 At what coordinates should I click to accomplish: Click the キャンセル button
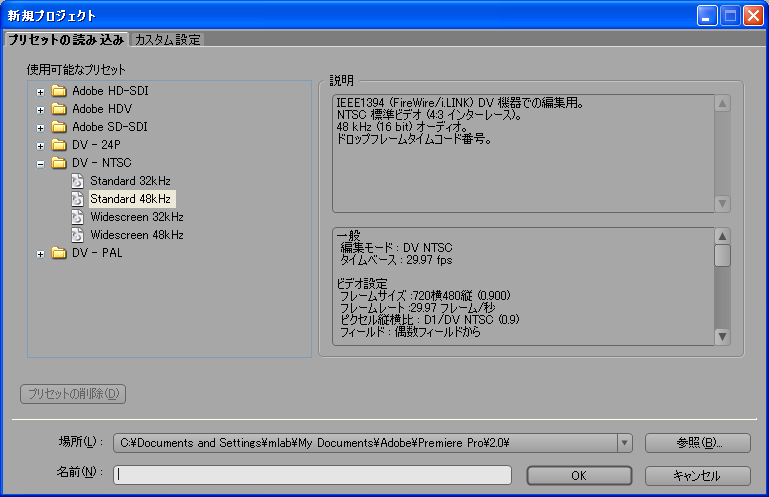697,475
